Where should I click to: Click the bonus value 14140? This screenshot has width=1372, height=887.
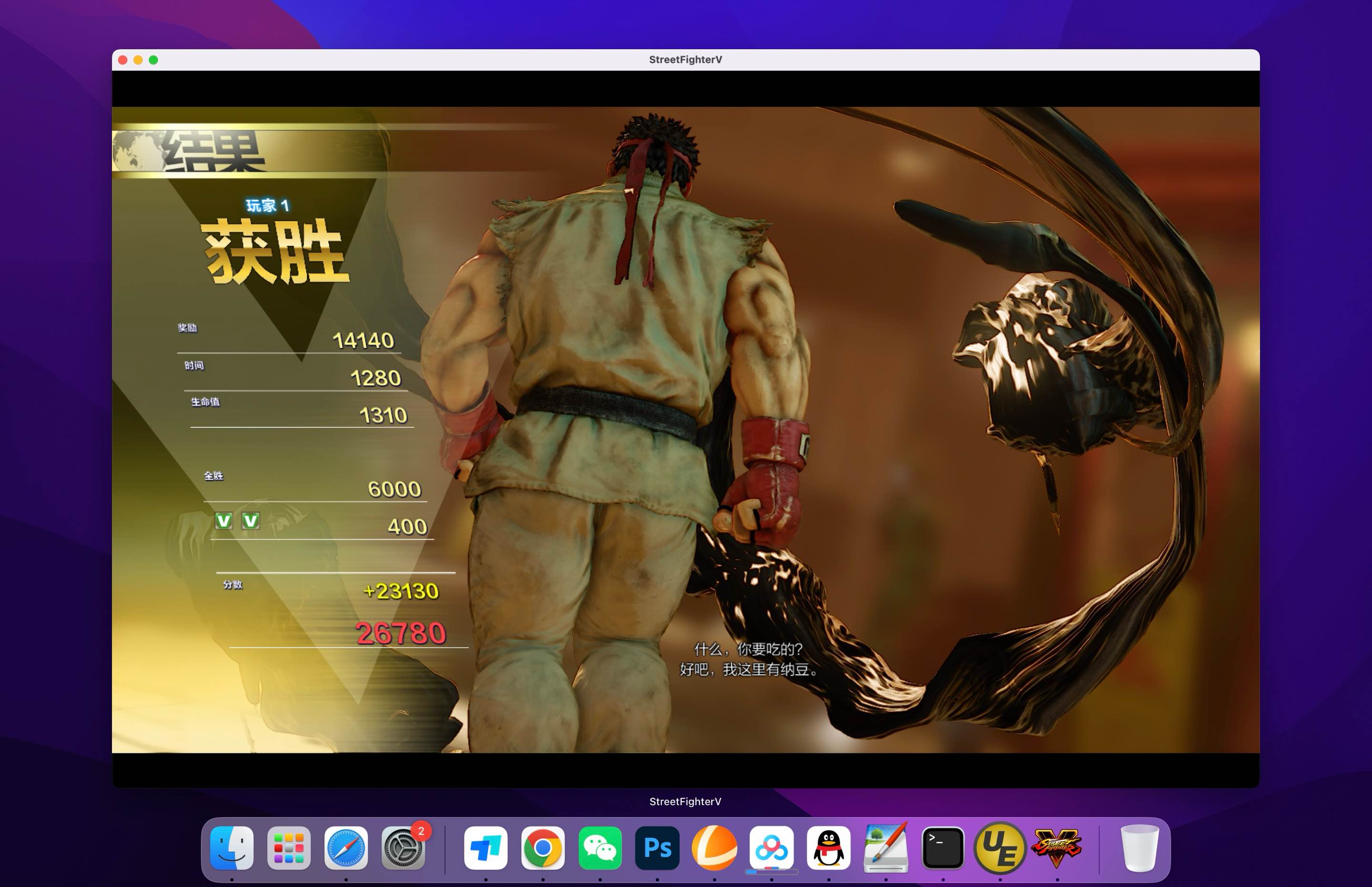363,341
